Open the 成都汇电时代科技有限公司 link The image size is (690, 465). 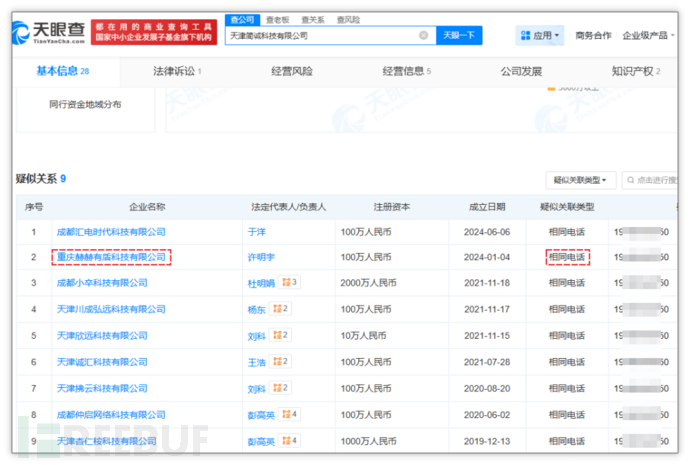(109, 231)
